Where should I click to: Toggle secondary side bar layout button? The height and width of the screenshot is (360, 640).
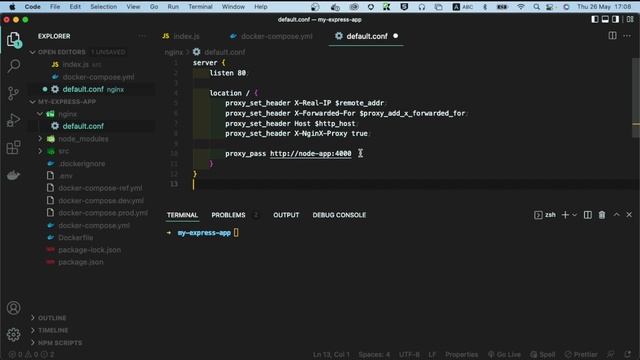pos(615,19)
